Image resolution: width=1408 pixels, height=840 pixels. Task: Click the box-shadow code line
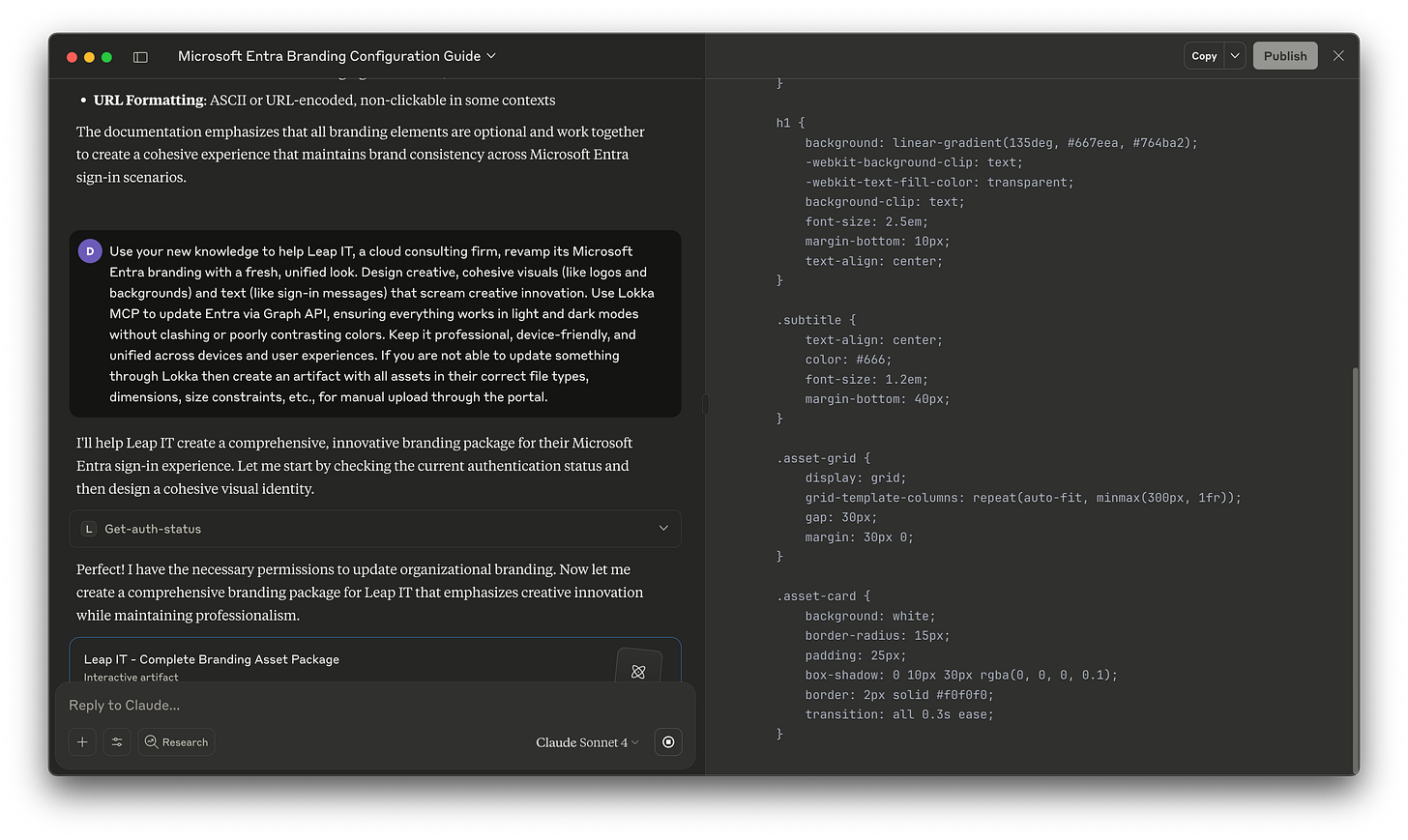pos(961,676)
